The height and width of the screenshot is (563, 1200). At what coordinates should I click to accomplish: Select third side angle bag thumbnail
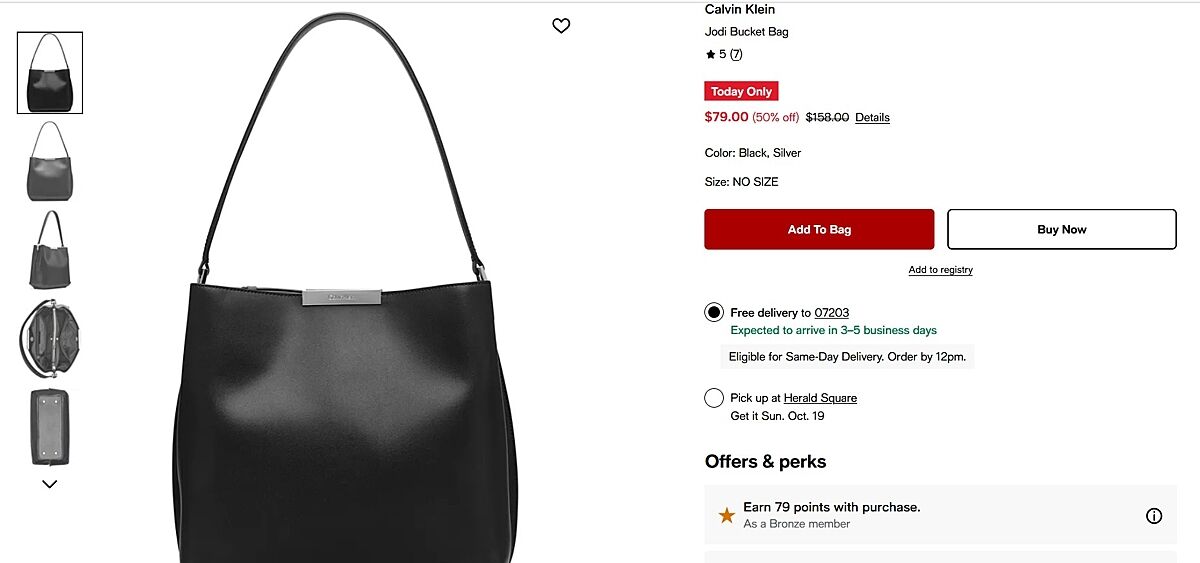[x=50, y=249]
